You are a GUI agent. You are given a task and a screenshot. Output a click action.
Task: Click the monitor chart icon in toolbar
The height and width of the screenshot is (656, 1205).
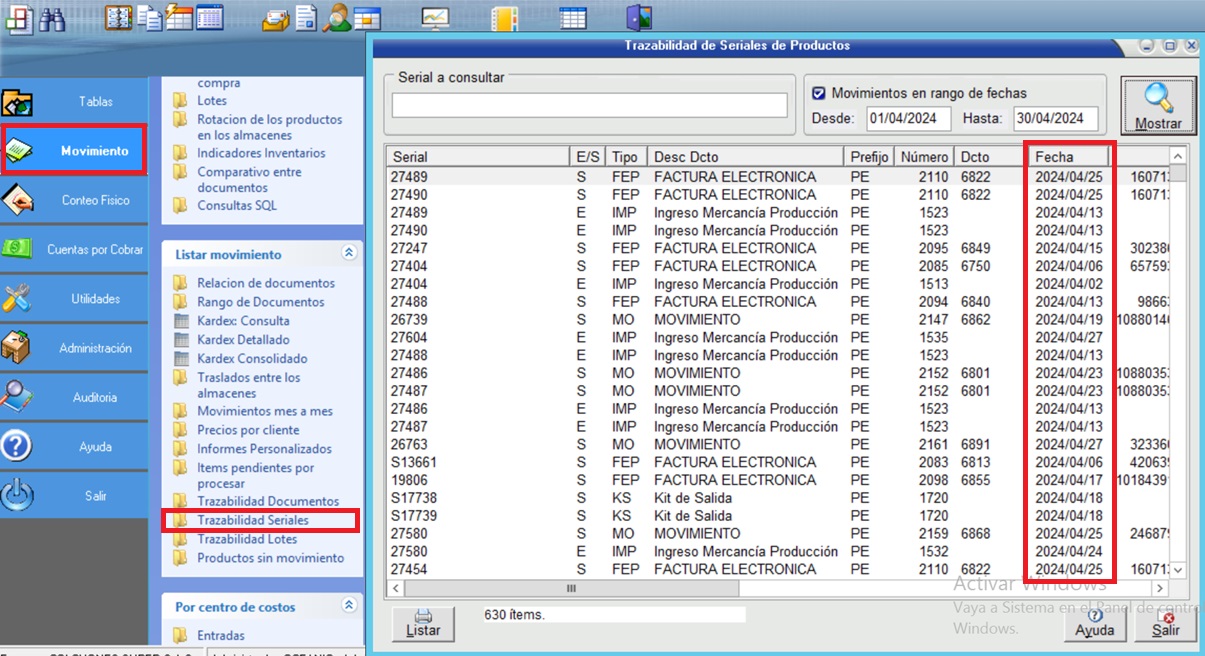coord(436,18)
